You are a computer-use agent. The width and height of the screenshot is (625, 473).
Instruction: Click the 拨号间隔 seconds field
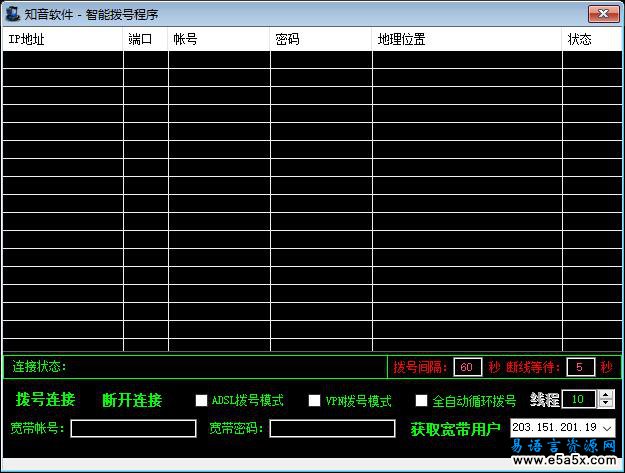point(467,367)
